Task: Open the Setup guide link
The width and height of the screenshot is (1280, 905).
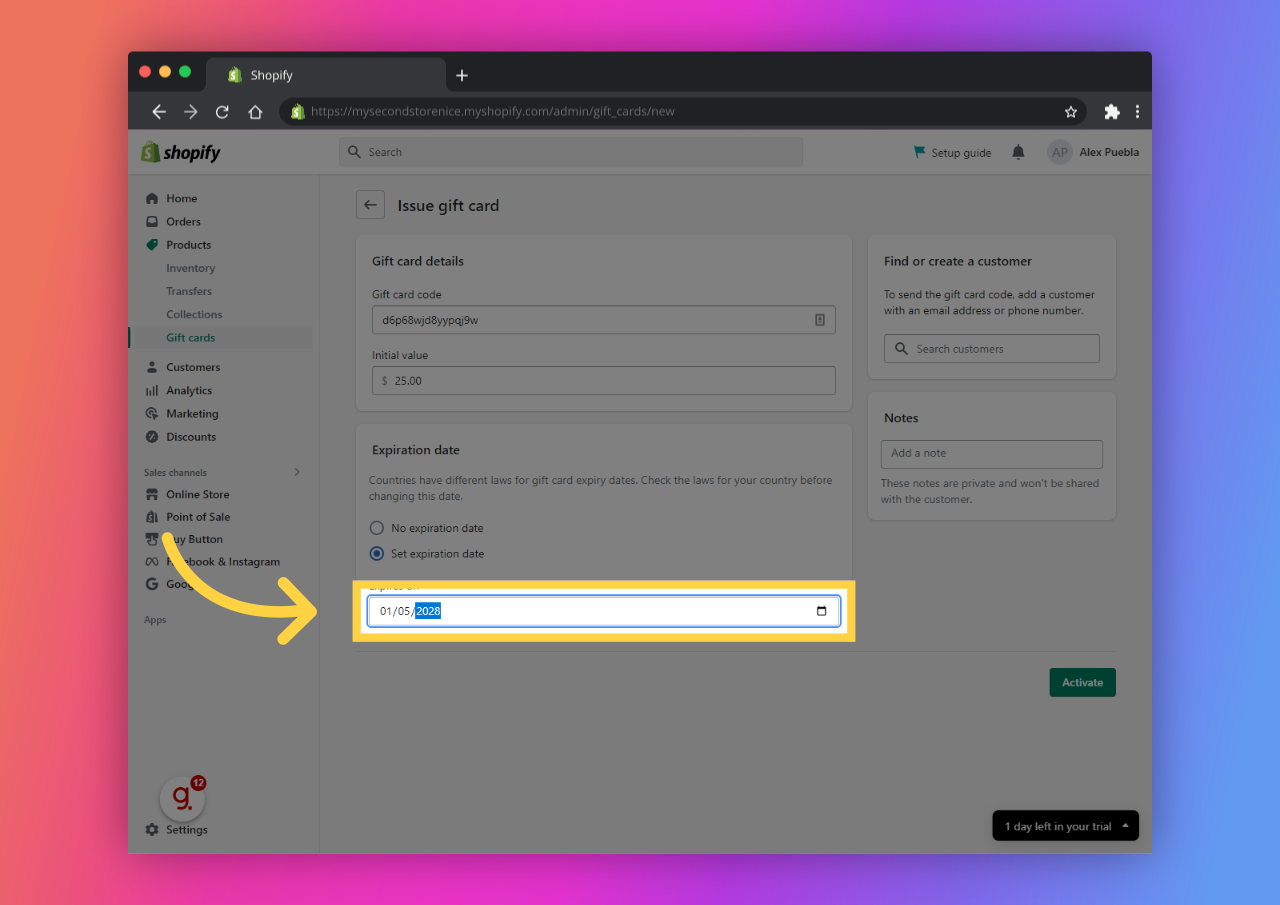Action: [x=952, y=153]
